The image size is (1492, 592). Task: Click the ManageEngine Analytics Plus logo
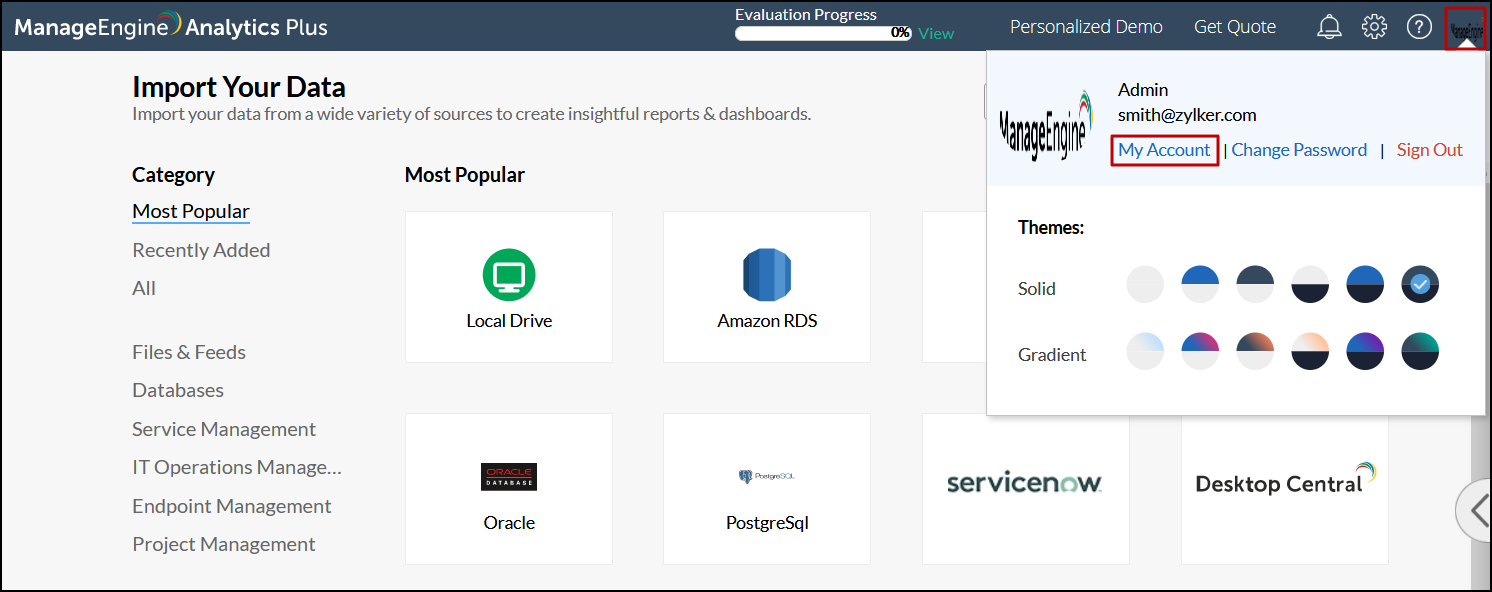tap(171, 27)
